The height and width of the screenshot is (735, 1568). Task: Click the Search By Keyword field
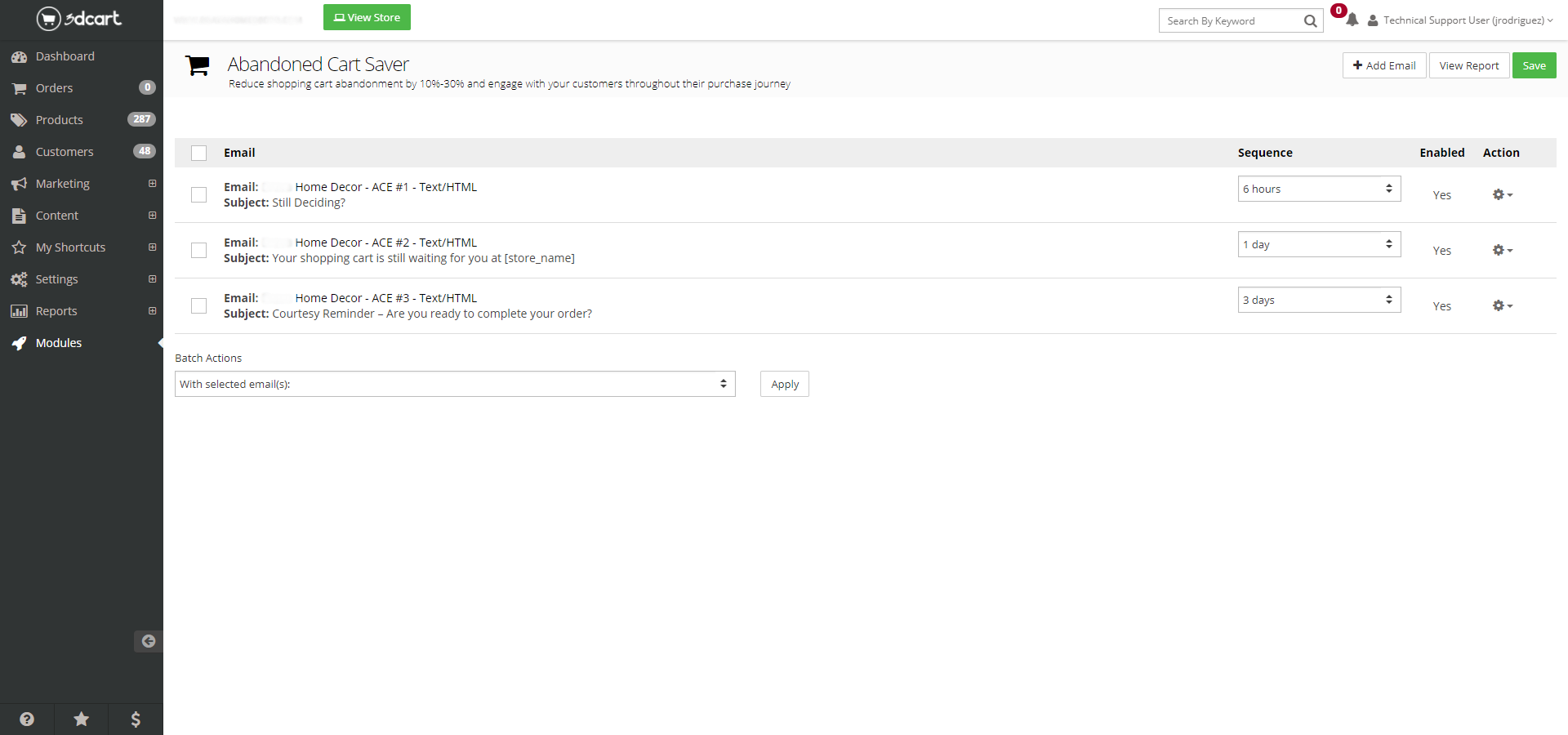[x=1229, y=21]
